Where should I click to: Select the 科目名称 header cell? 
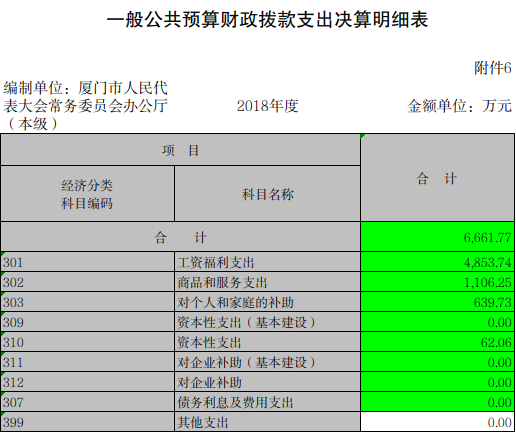pos(267,194)
